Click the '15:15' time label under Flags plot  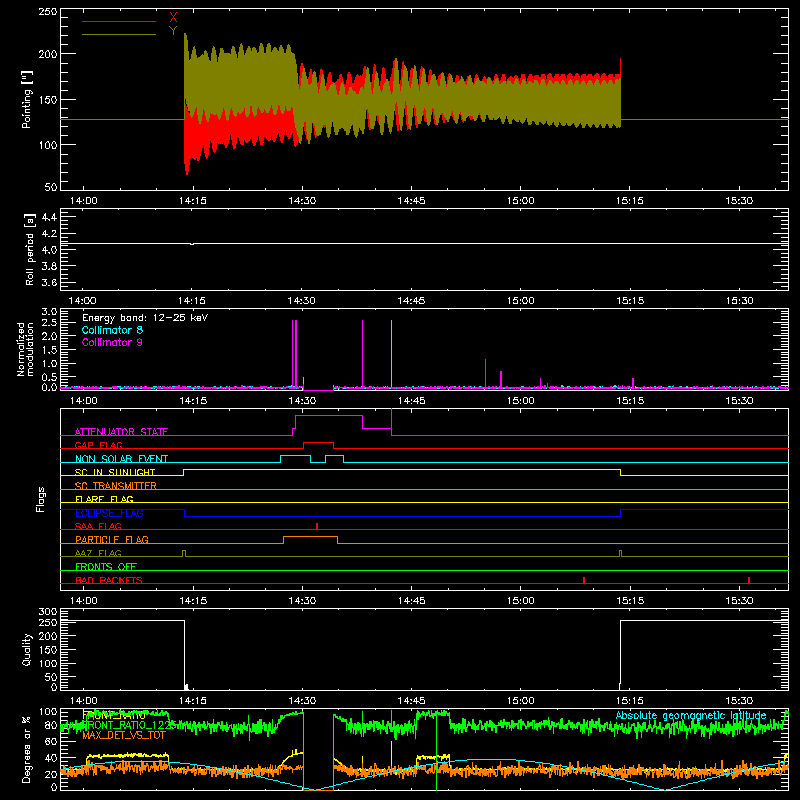pos(630,601)
